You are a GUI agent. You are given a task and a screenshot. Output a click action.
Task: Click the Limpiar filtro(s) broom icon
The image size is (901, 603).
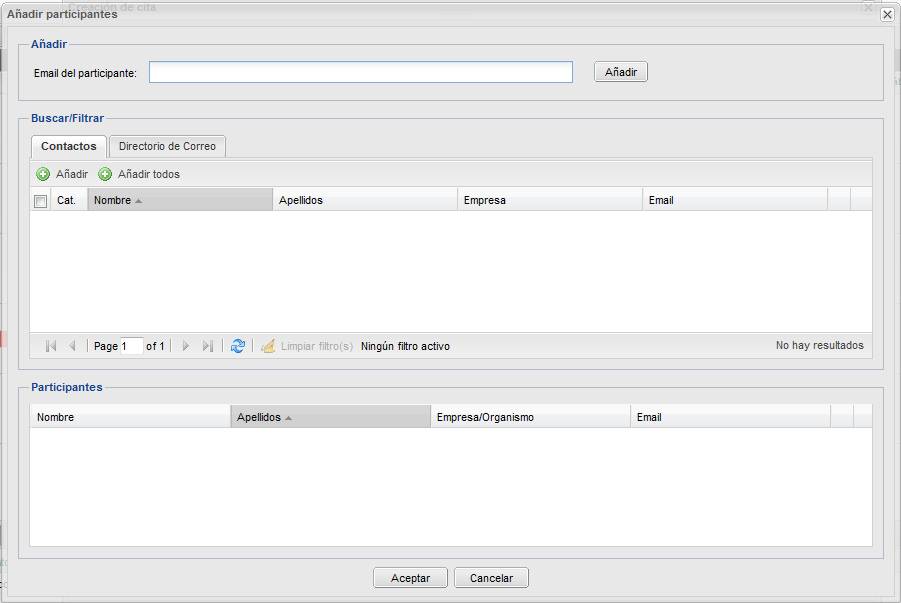coord(268,346)
